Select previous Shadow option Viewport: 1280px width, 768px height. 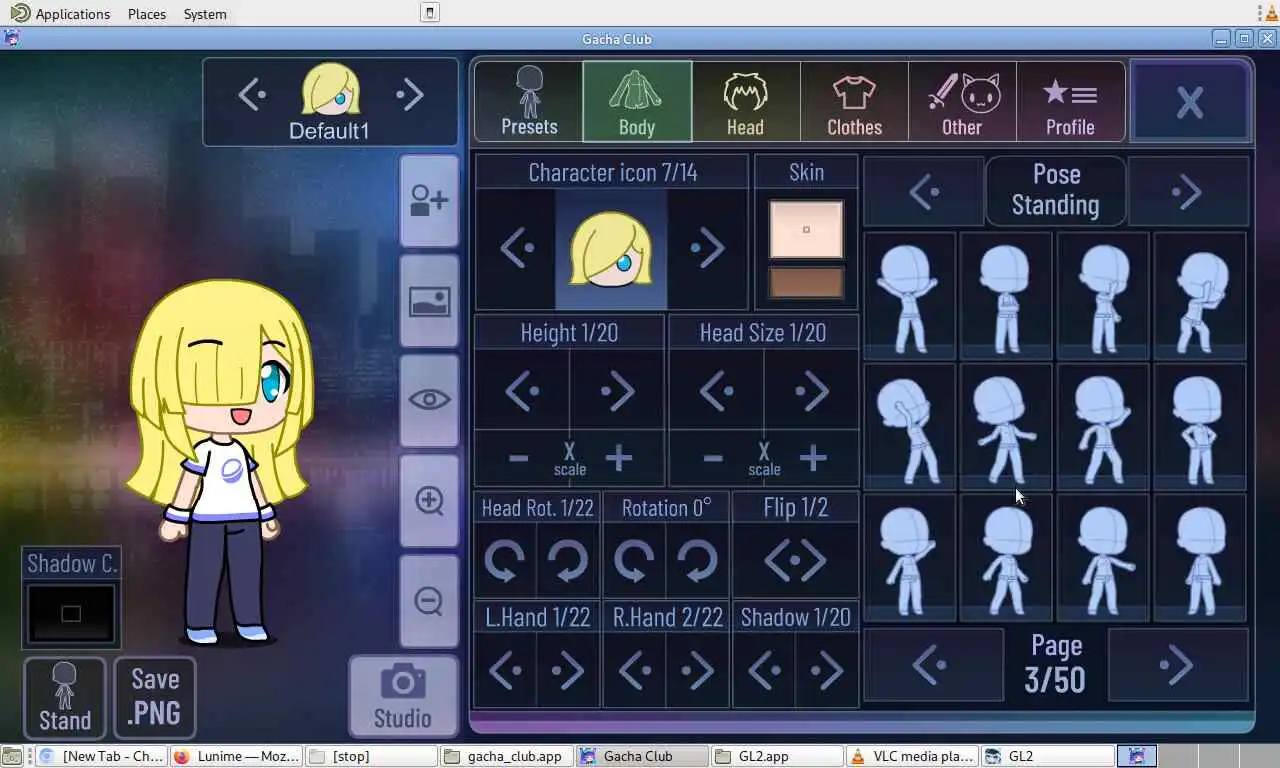click(x=764, y=670)
